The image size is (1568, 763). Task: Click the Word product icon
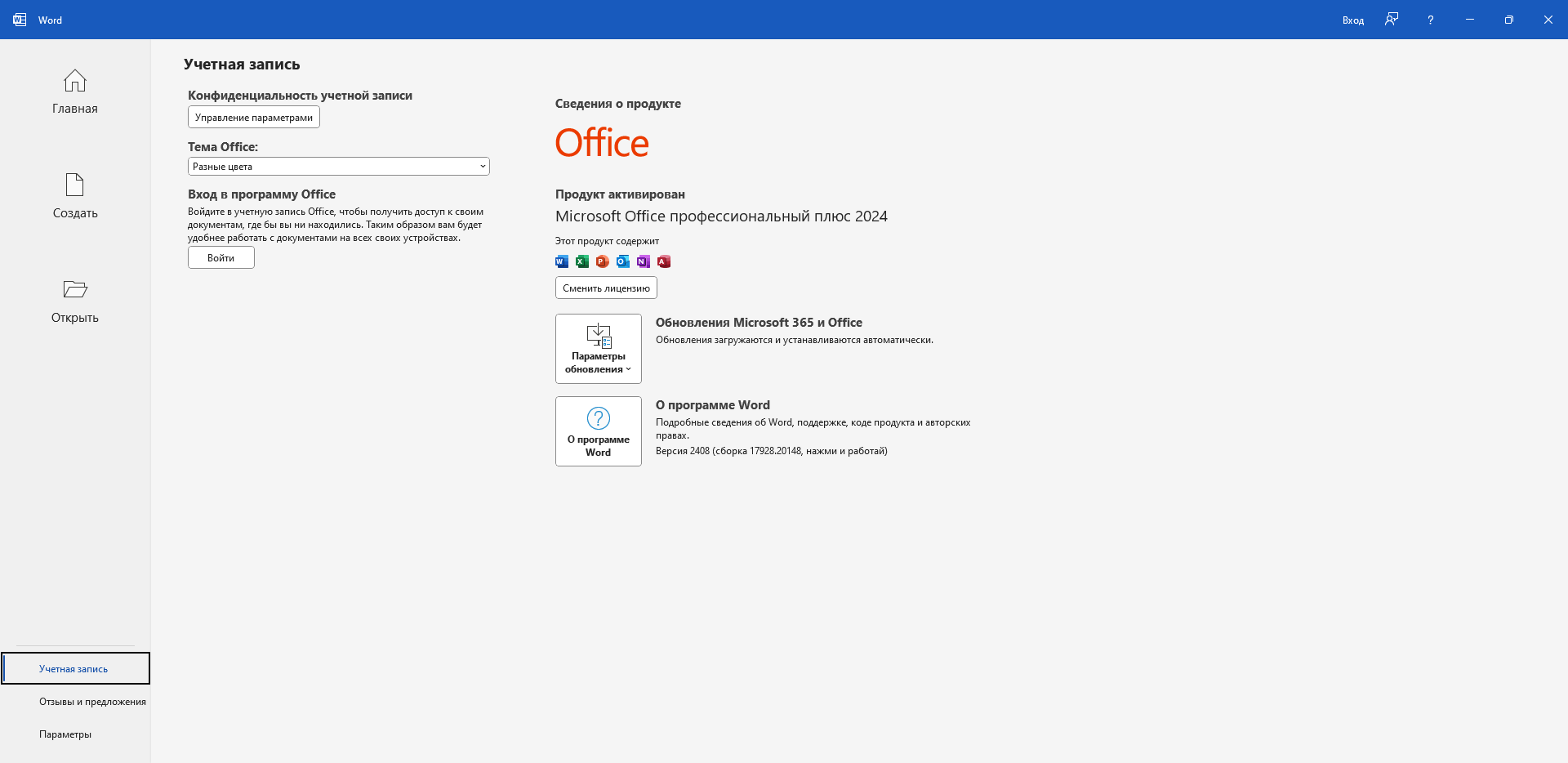[x=562, y=261]
